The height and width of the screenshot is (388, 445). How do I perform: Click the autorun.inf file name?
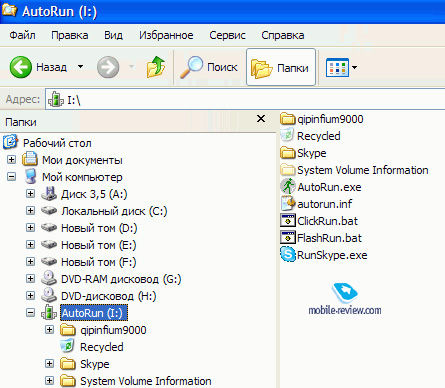coord(325,204)
